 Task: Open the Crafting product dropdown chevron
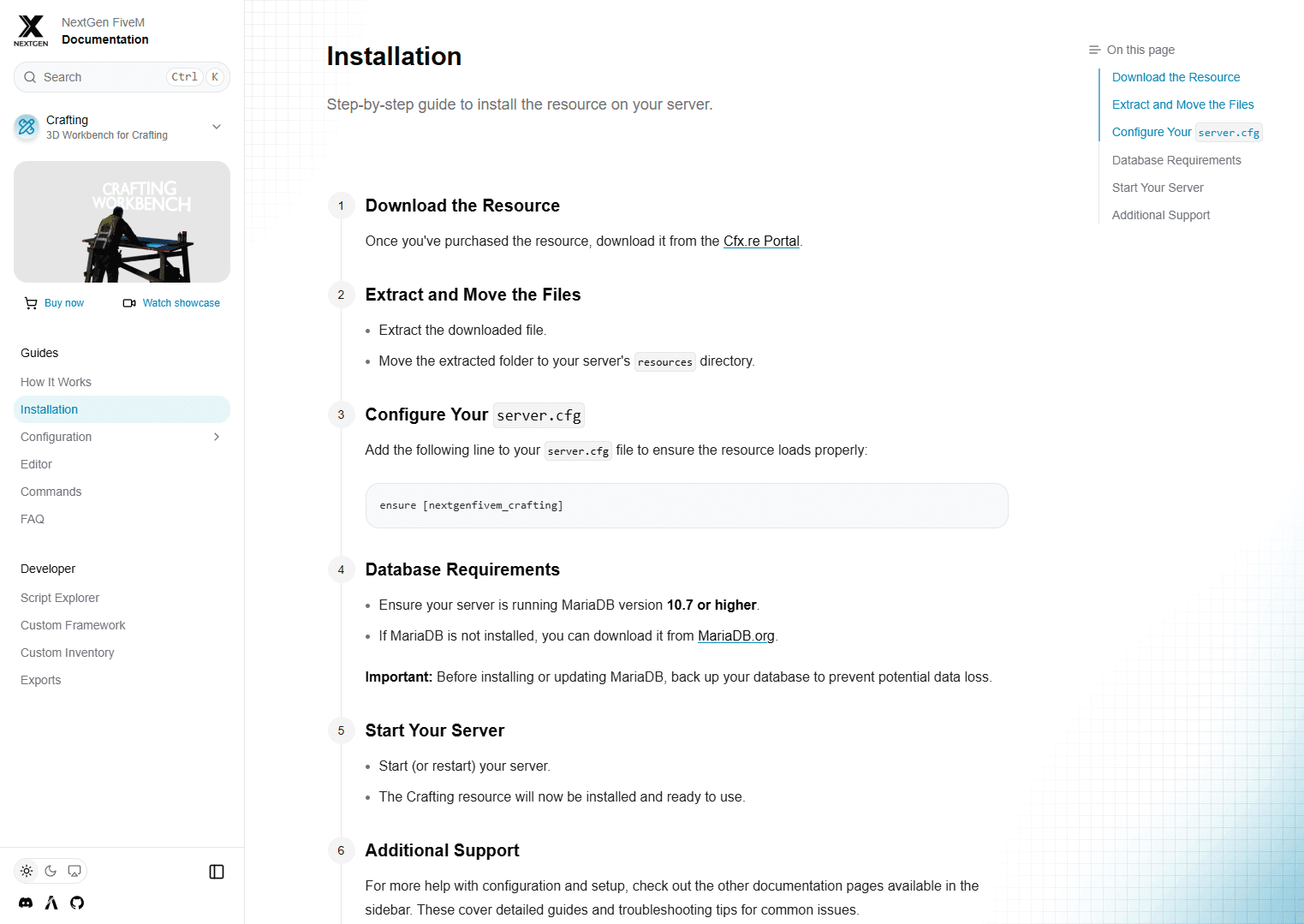217,127
